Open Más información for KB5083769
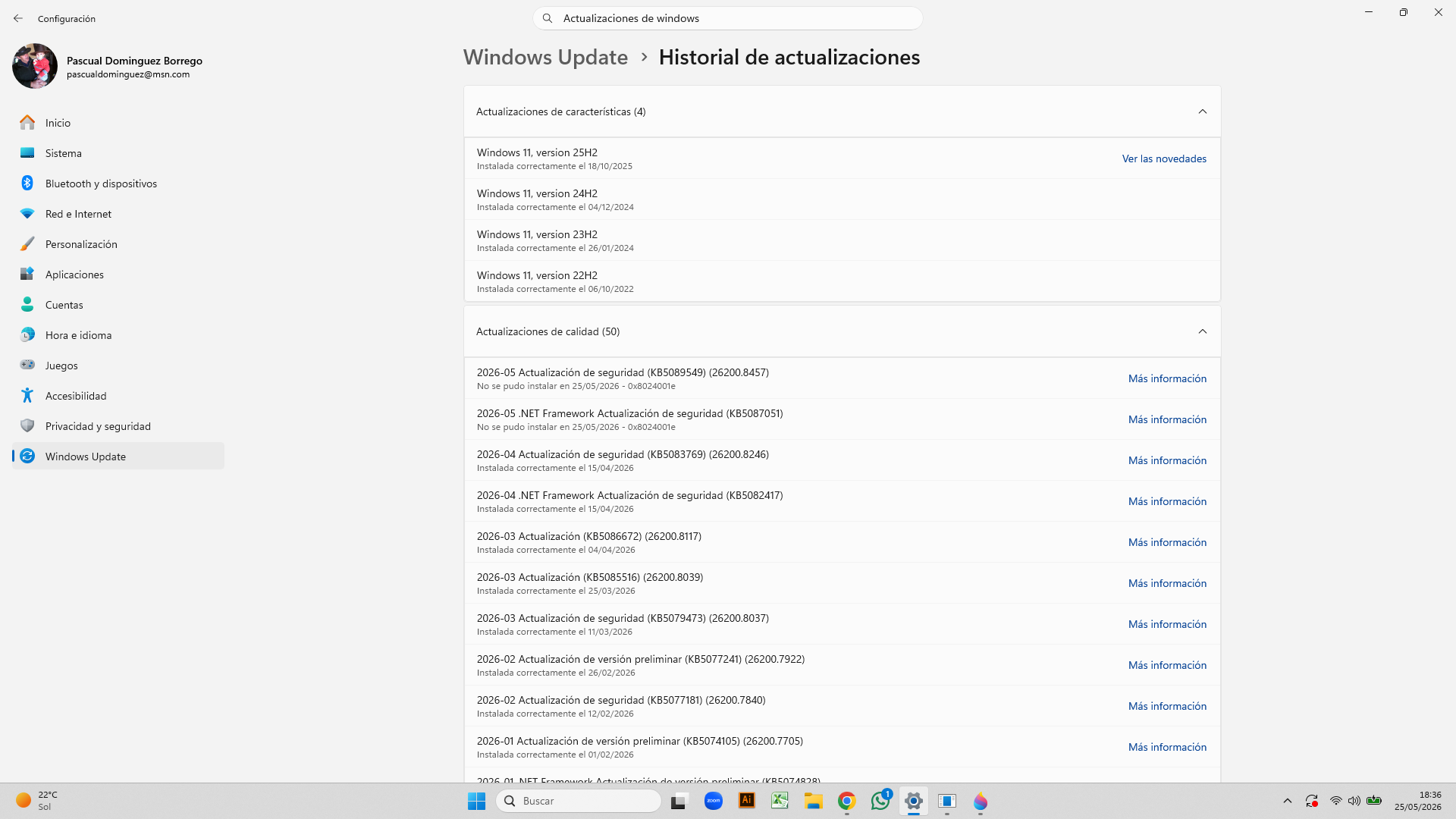Screen dimensions: 1456x819 [x=1167, y=460]
